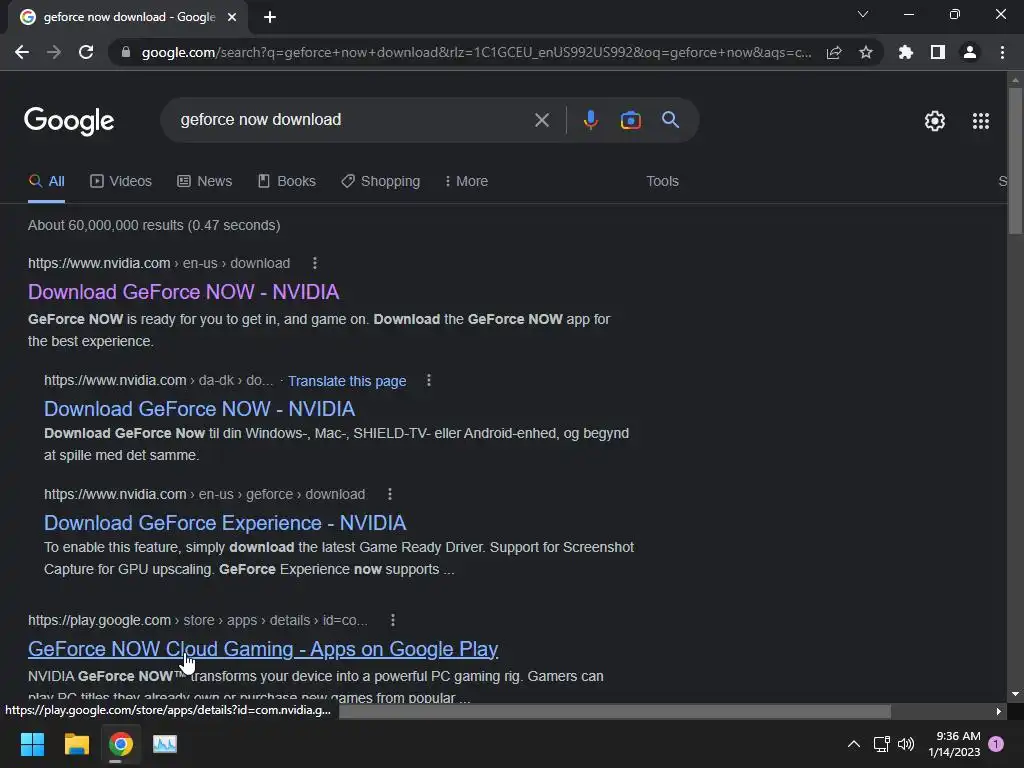Go back to the previous page
Viewport: 1024px width, 768px height.
(22, 52)
